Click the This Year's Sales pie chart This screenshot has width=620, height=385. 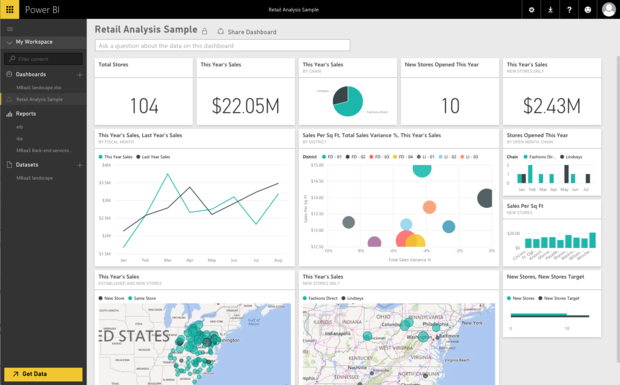pyautogui.click(x=348, y=101)
